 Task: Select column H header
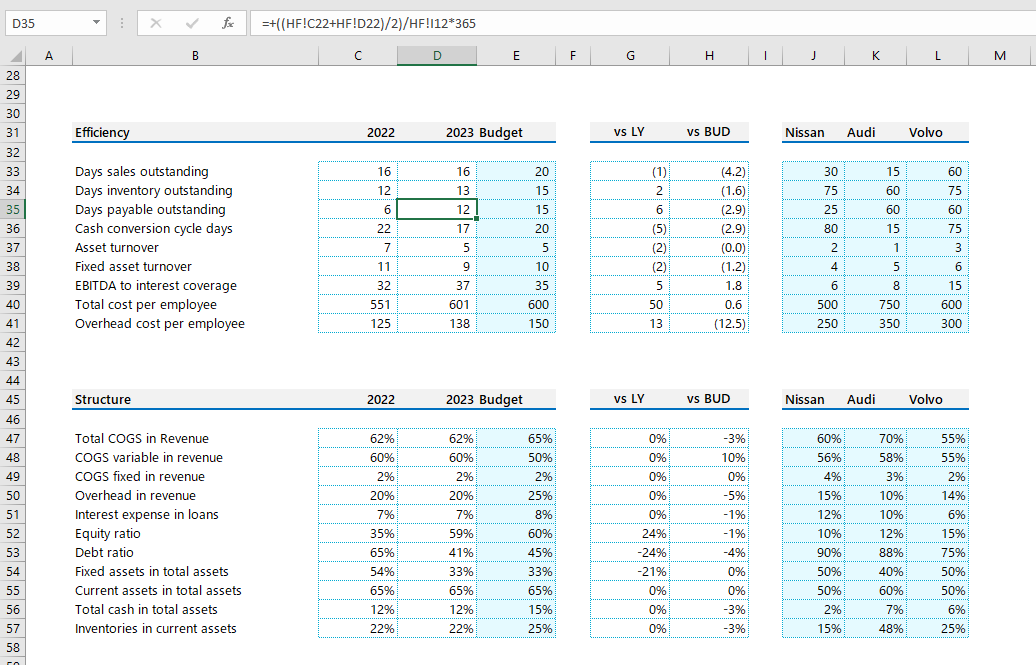click(x=709, y=57)
